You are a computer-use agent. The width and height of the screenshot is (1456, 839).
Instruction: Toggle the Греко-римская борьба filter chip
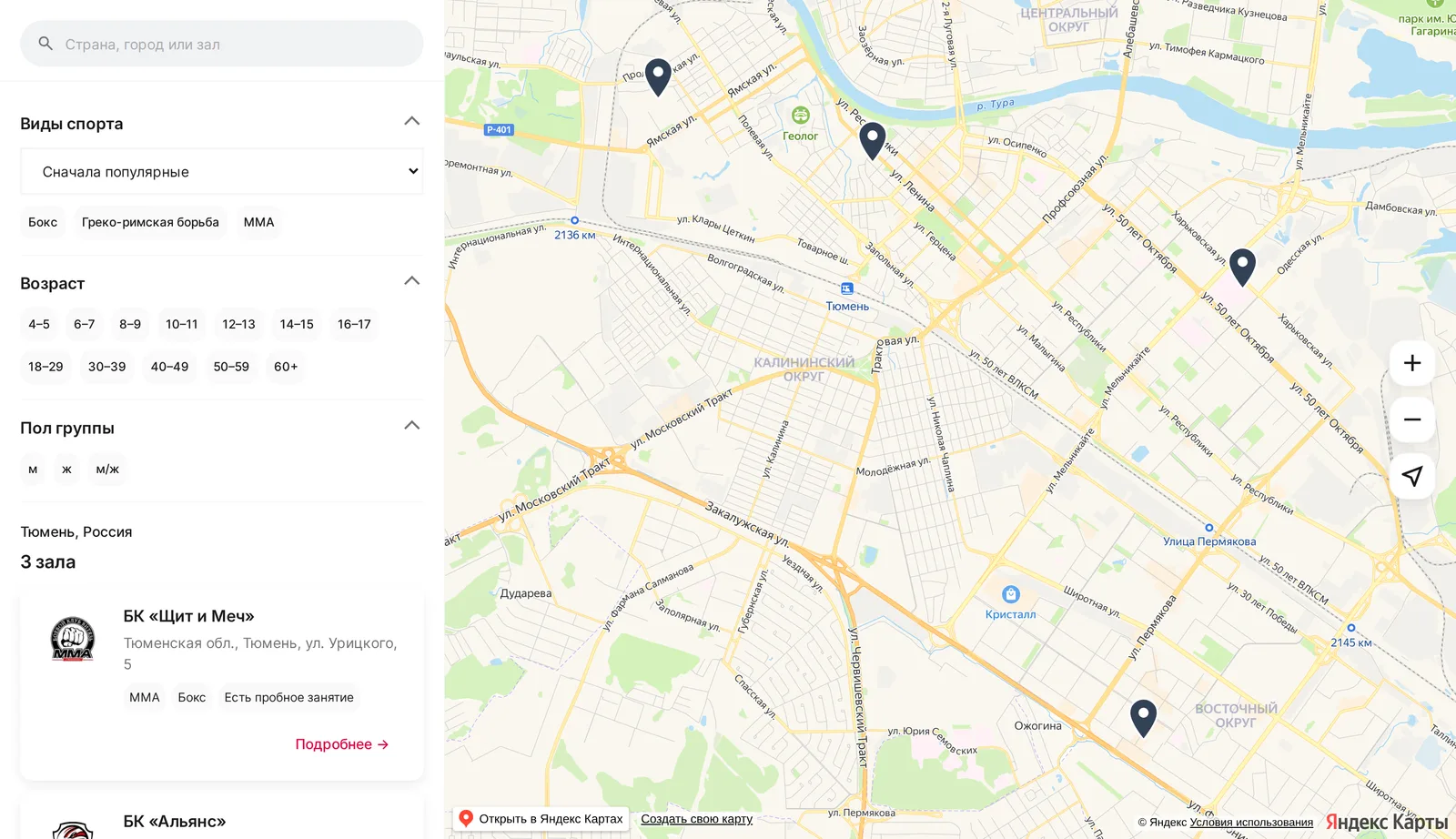(x=150, y=222)
